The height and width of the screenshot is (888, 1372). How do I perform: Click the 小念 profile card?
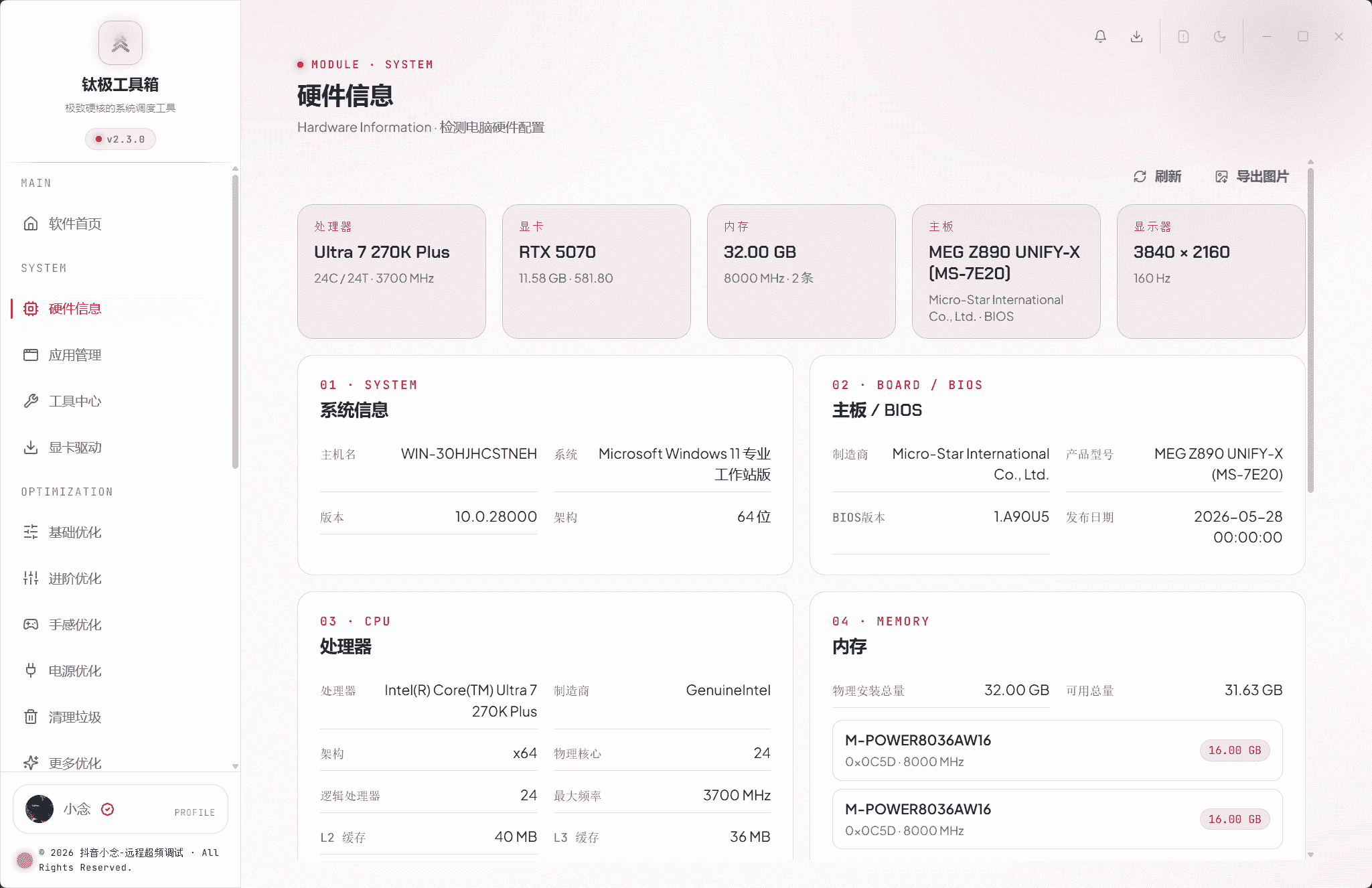coord(121,809)
